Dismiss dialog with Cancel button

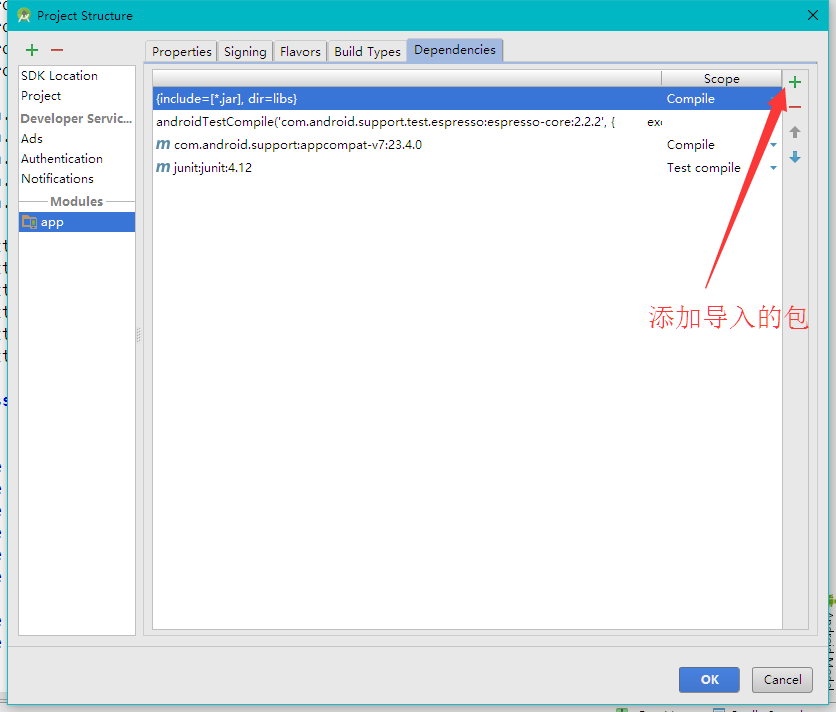782,679
